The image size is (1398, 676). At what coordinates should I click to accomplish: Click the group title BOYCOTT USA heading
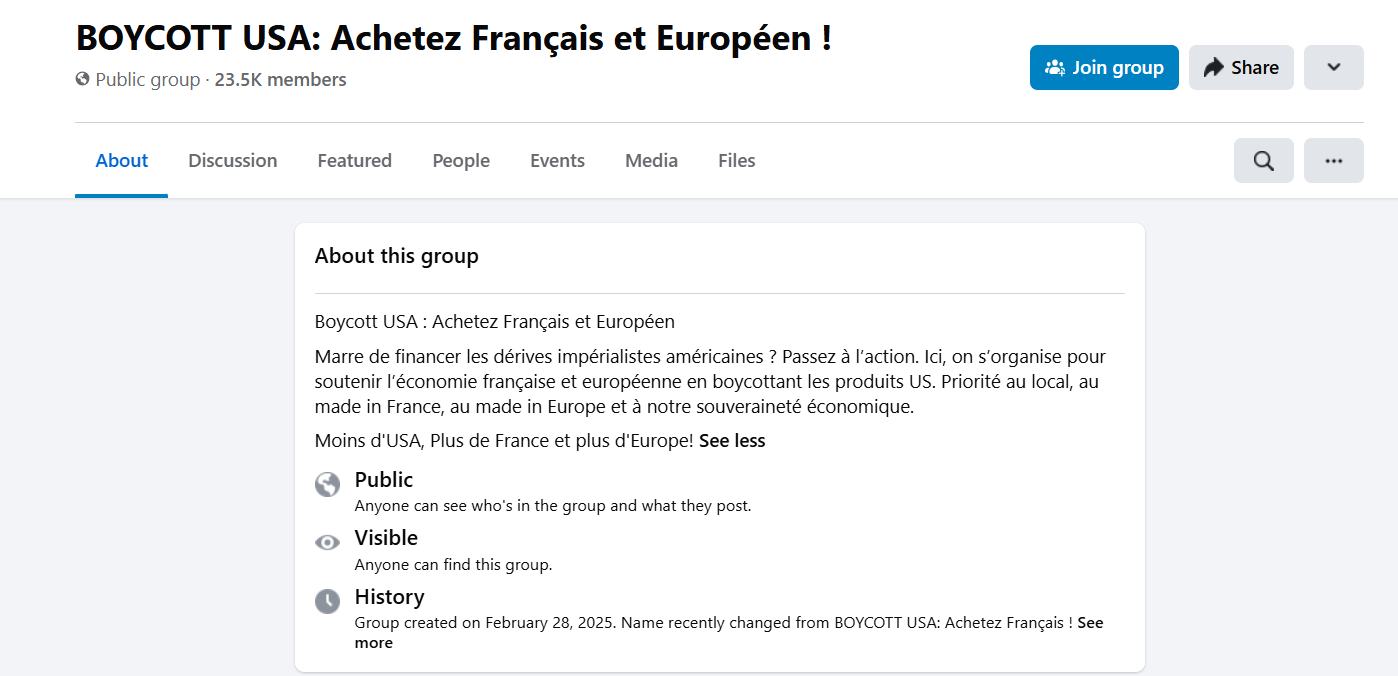(x=453, y=38)
